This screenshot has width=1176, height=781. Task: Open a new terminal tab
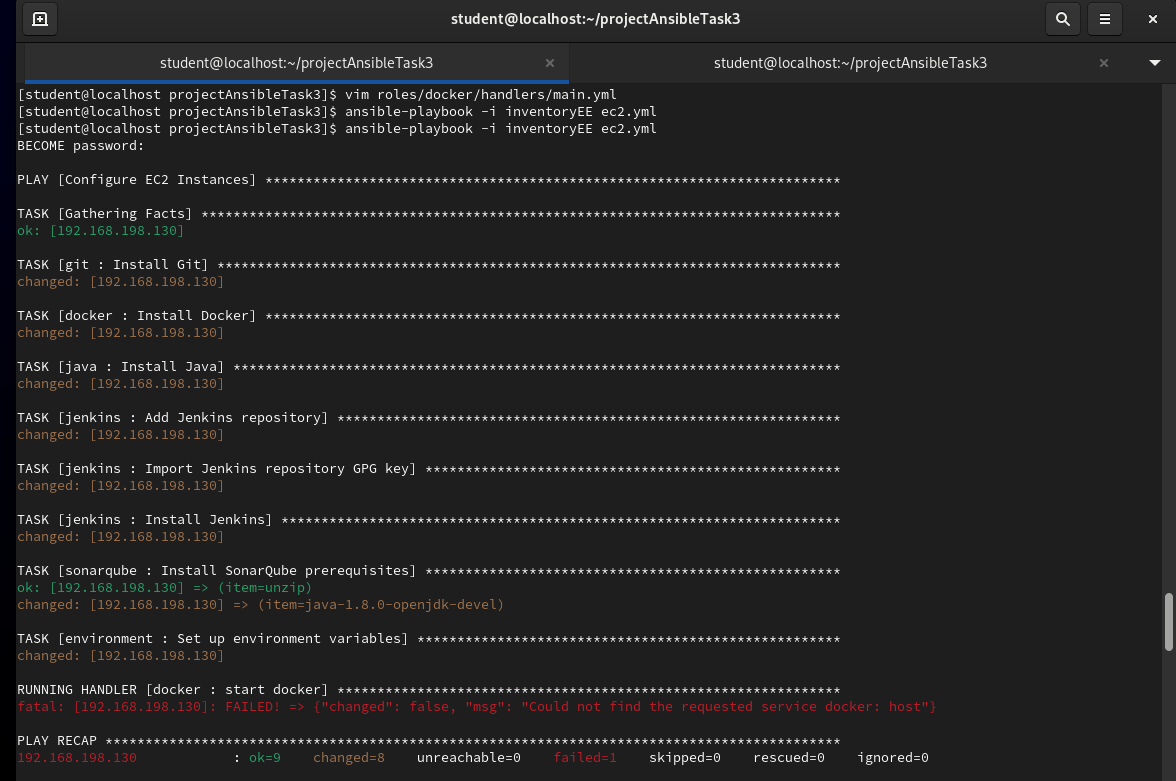40,19
